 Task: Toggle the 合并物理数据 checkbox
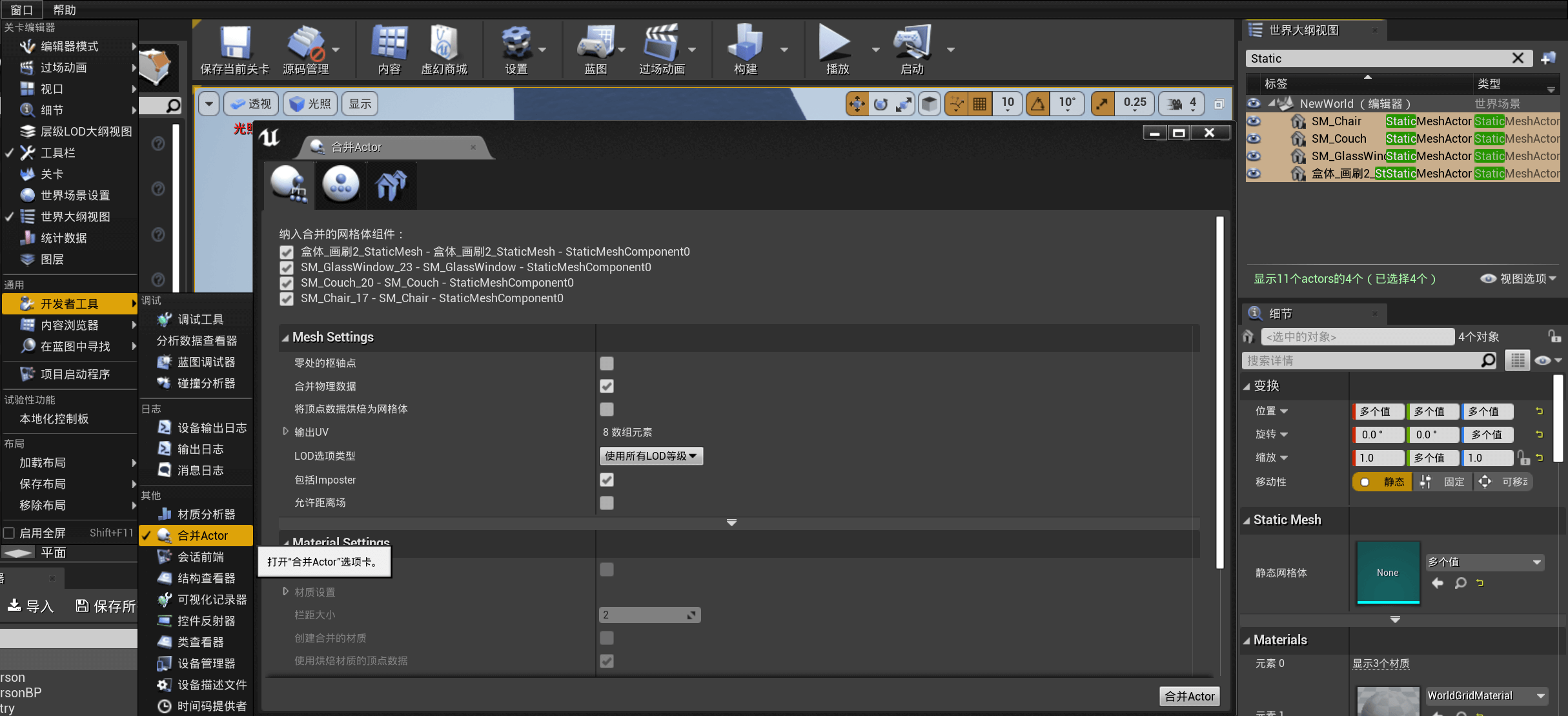pos(607,386)
